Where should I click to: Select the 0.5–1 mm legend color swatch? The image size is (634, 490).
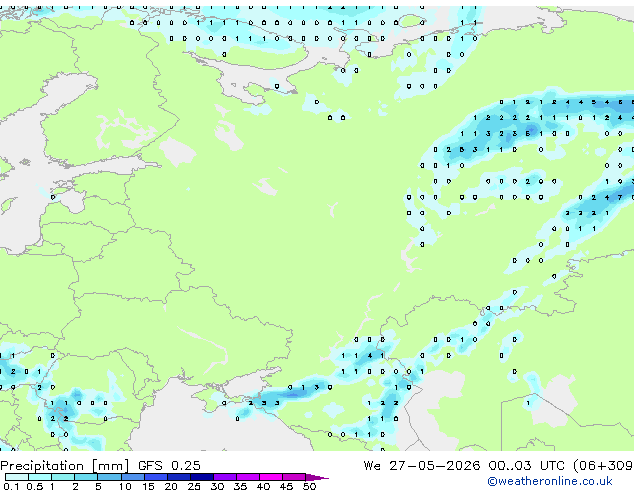(40, 477)
